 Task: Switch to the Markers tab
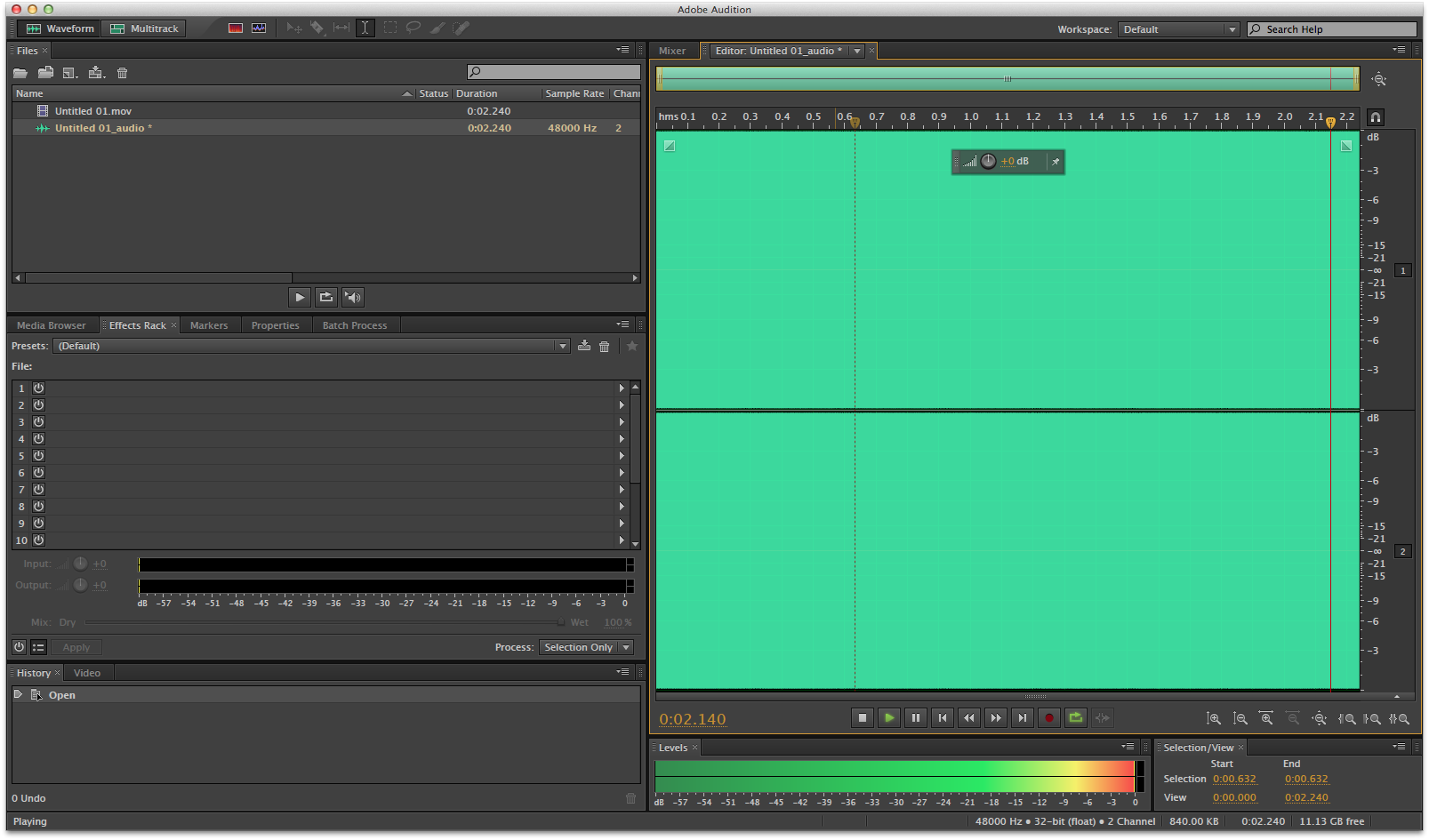(209, 325)
